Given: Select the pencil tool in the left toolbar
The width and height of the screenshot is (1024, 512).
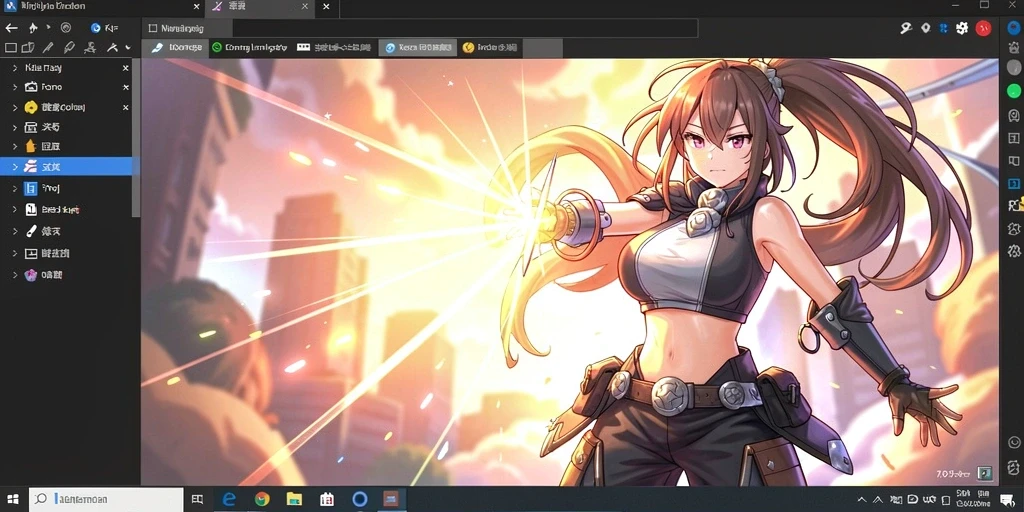Looking at the screenshot, I should (x=48, y=48).
